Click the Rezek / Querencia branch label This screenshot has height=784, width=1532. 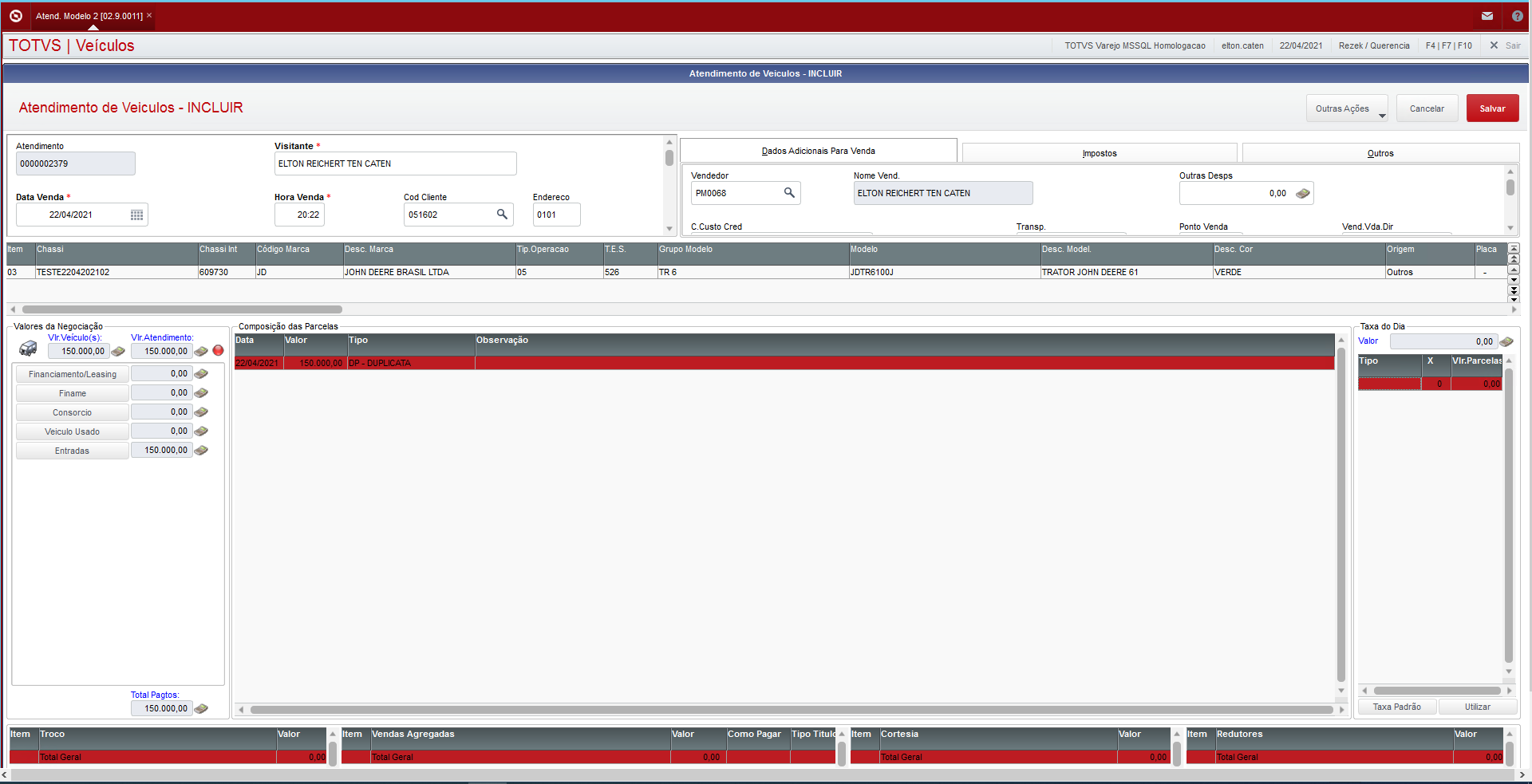[1374, 45]
